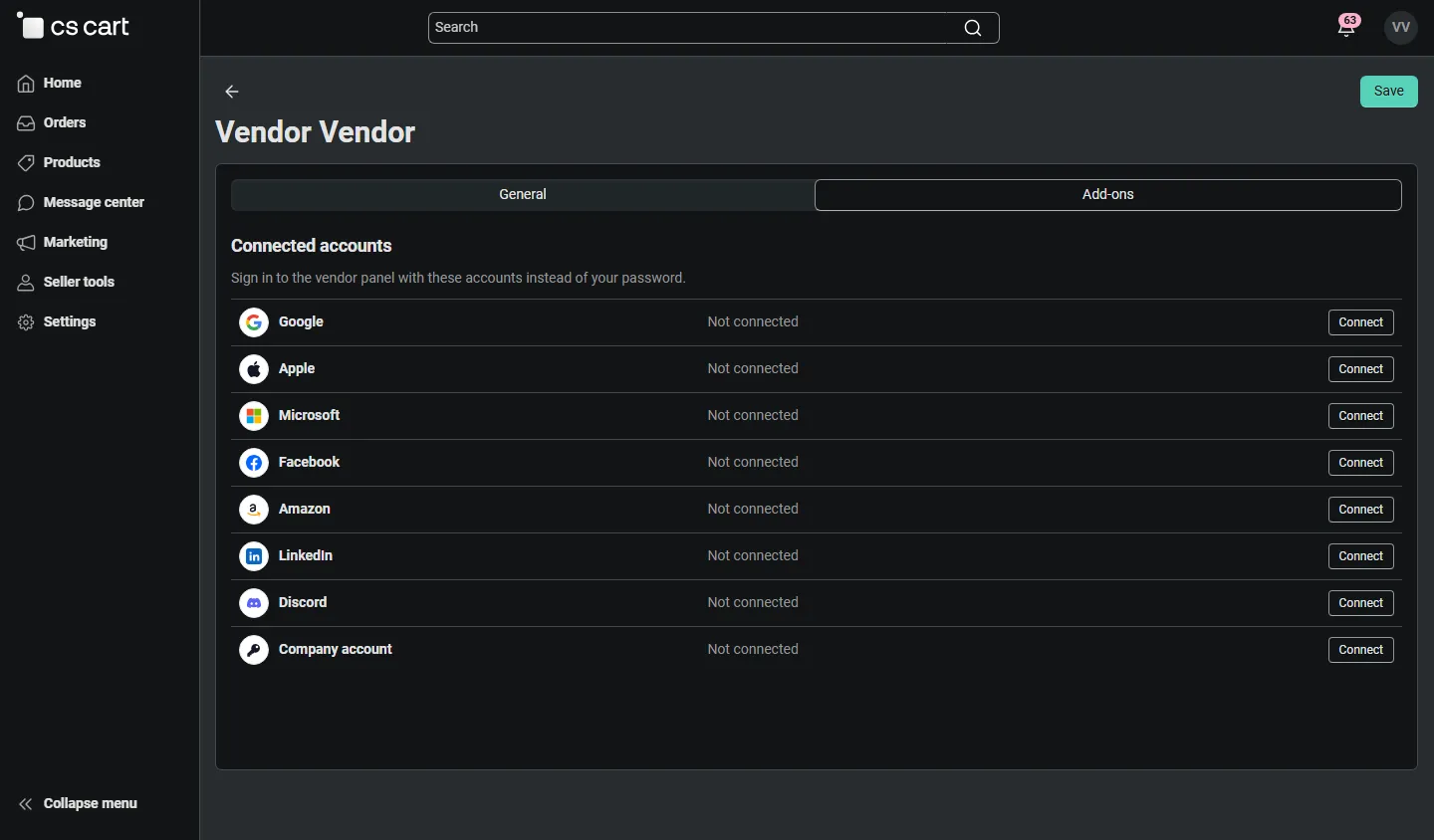Open Message center in the sidebar
Image resolution: width=1434 pixels, height=840 pixels.
point(81,203)
